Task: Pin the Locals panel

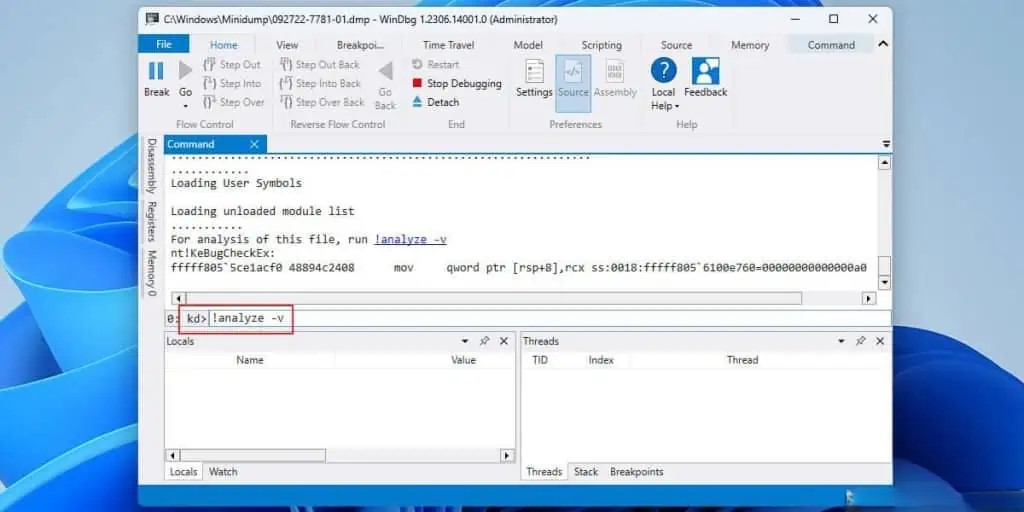Action: (x=484, y=341)
